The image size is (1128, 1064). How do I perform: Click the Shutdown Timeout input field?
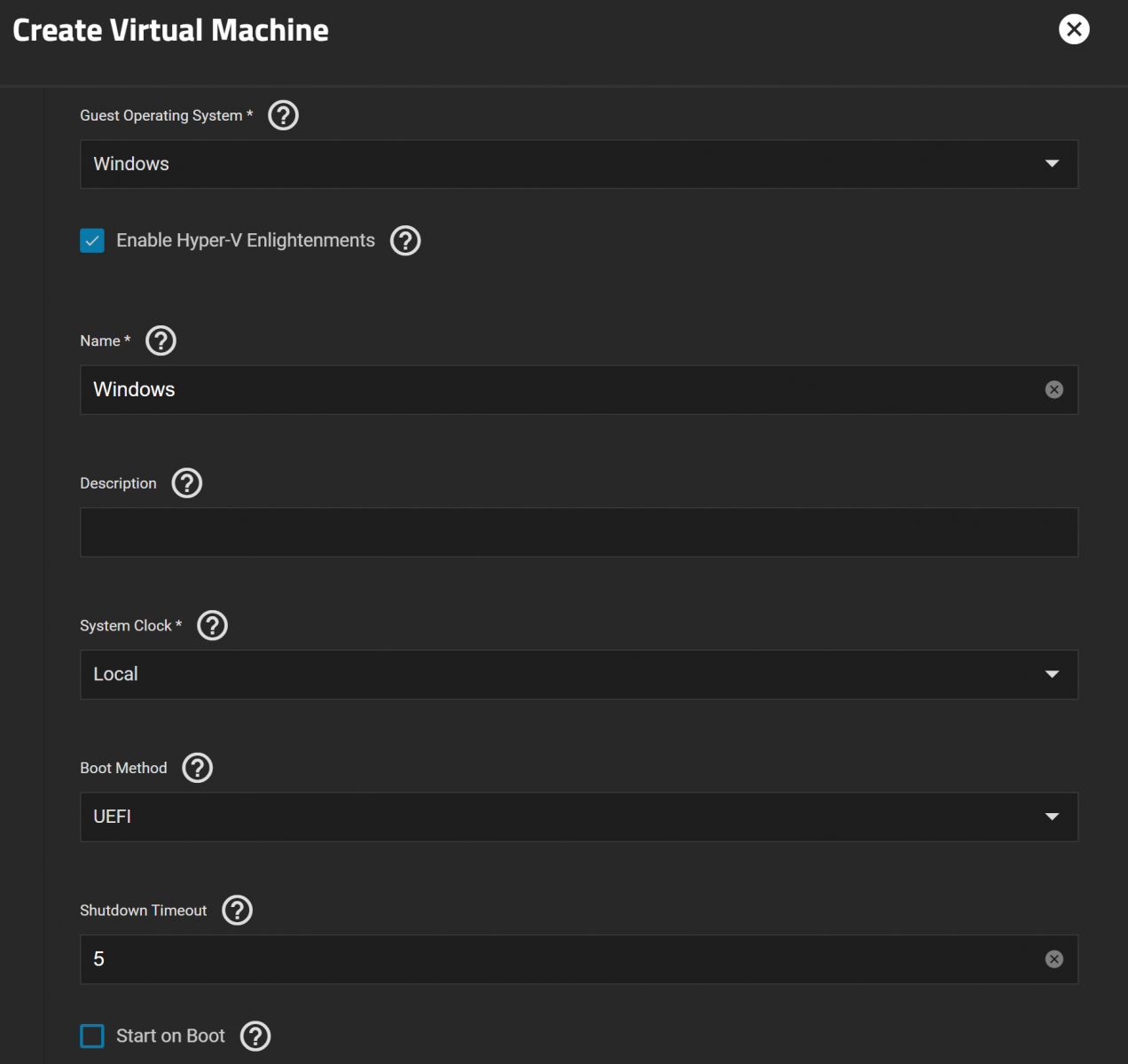click(x=559, y=959)
